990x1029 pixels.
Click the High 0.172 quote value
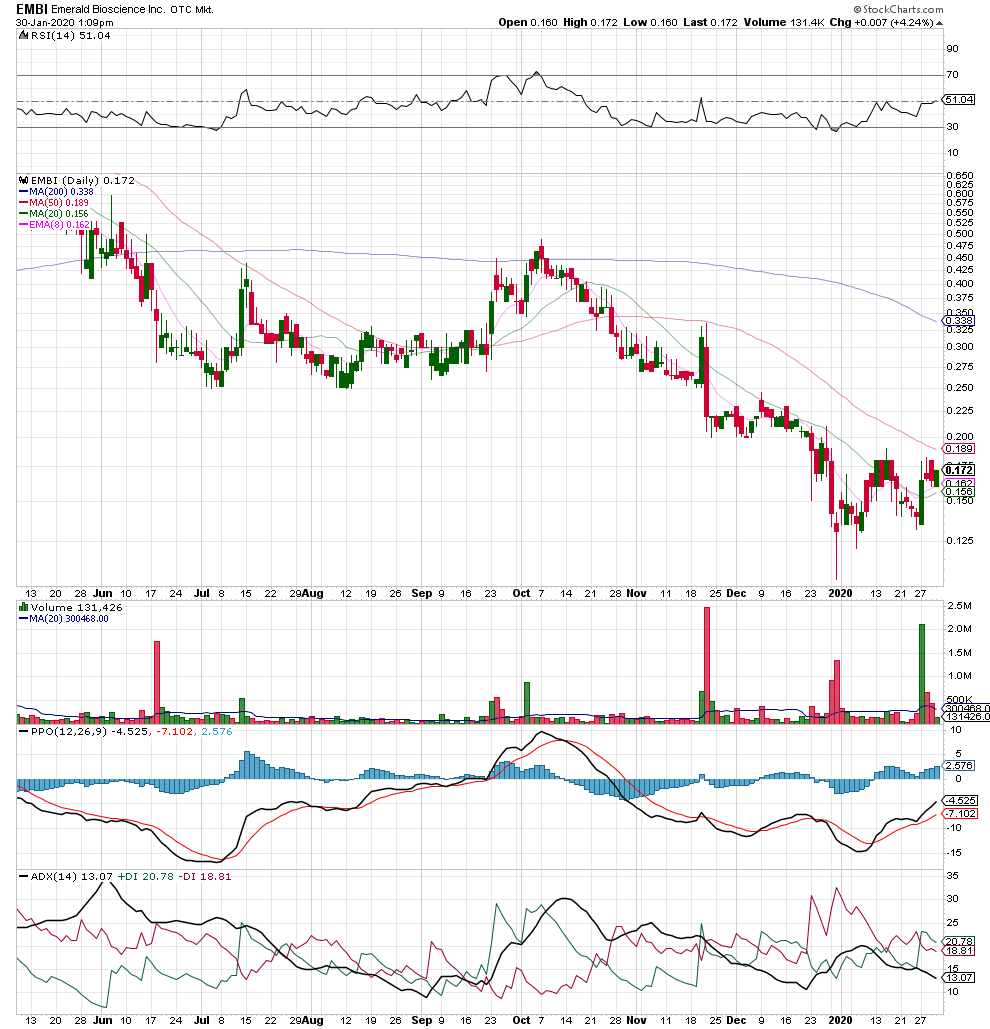(590, 22)
